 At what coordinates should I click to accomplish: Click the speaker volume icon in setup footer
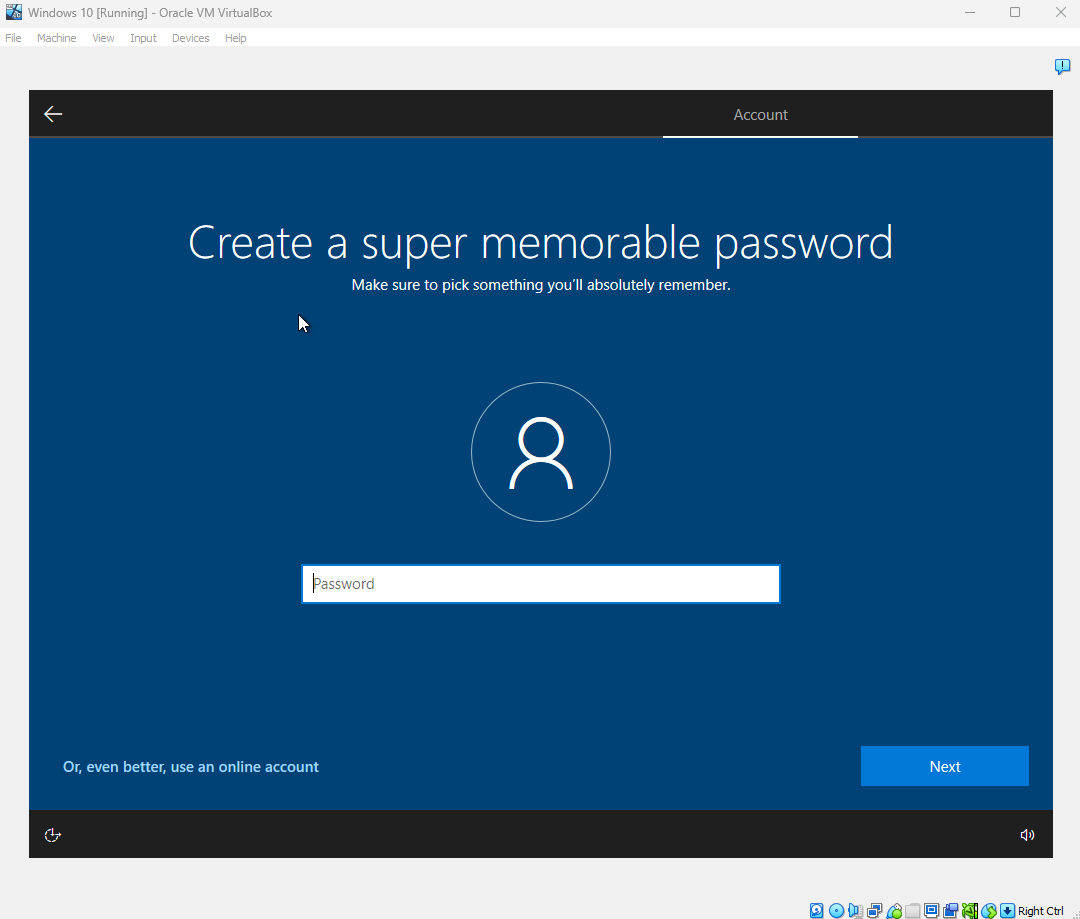tap(1027, 835)
